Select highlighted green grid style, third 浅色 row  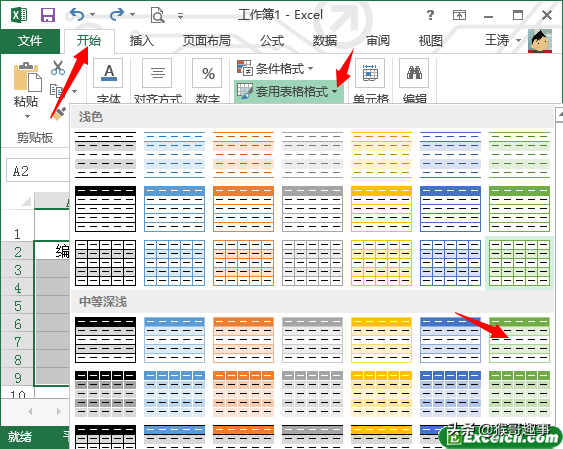pyautogui.click(x=519, y=263)
